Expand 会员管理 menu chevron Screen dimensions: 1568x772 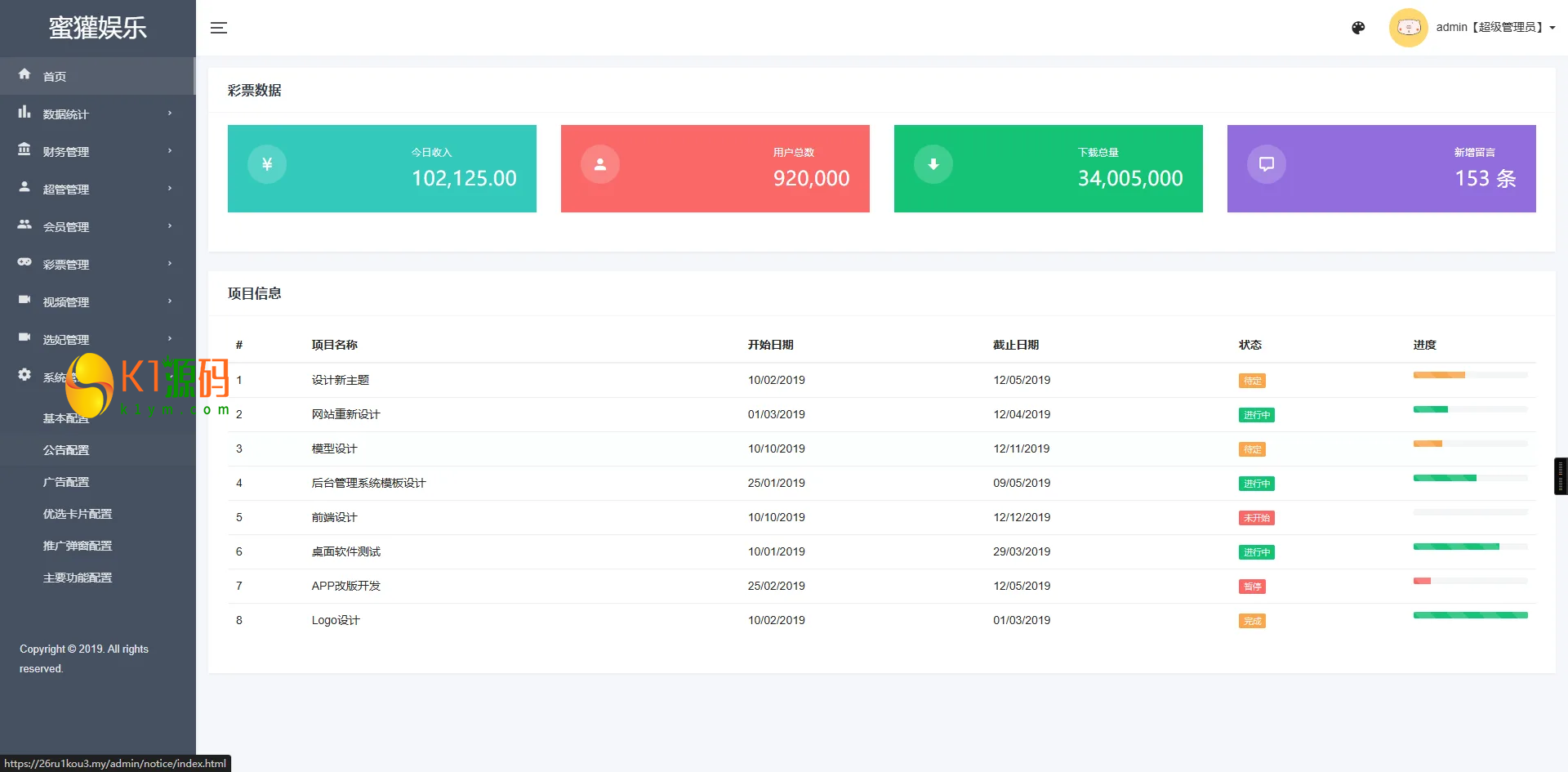(x=170, y=225)
